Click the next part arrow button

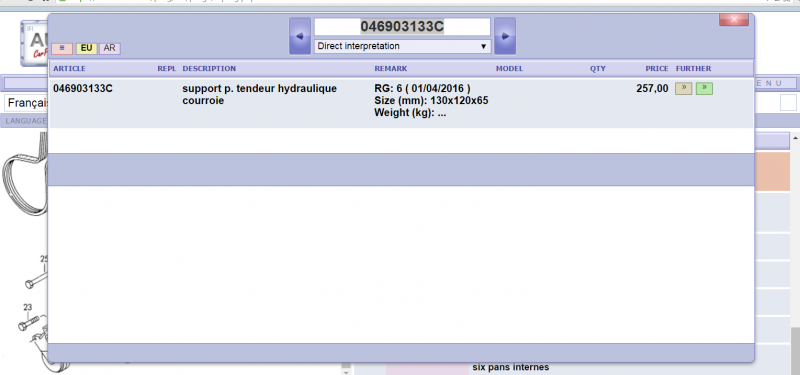click(x=505, y=36)
